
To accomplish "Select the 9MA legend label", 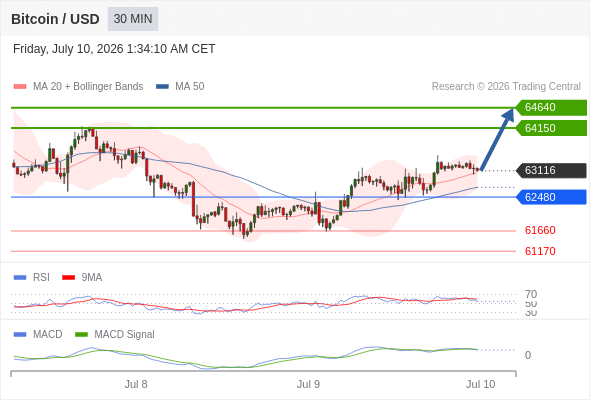I will pos(92,278).
